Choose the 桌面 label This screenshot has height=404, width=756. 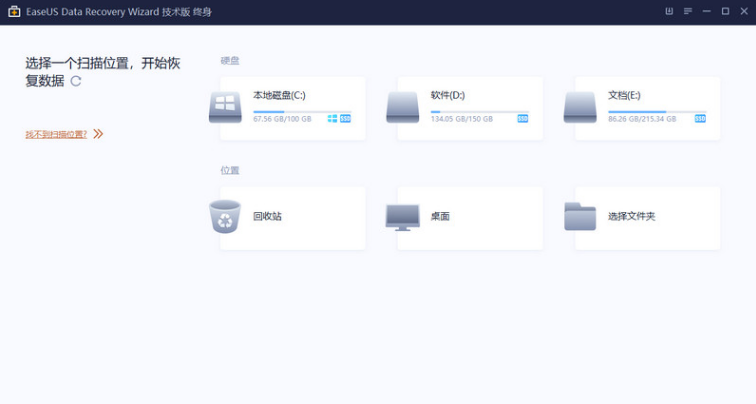click(x=440, y=216)
